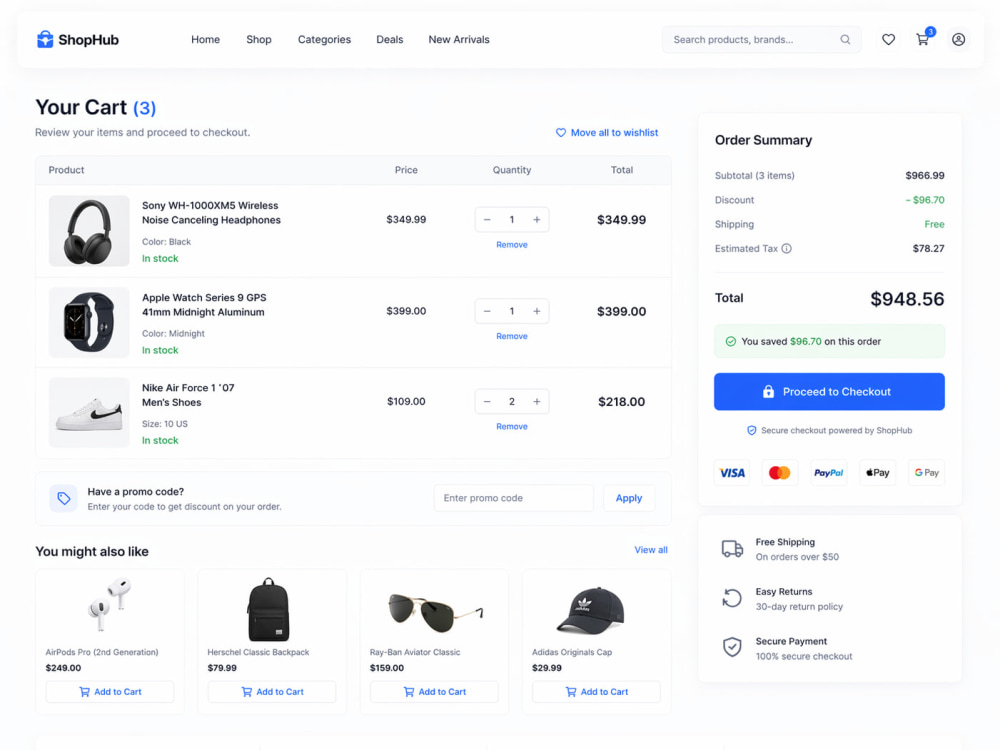Add AirPods Pro to cart
The width and height of the screenshot is (1000, 750).
coord(110,692)
